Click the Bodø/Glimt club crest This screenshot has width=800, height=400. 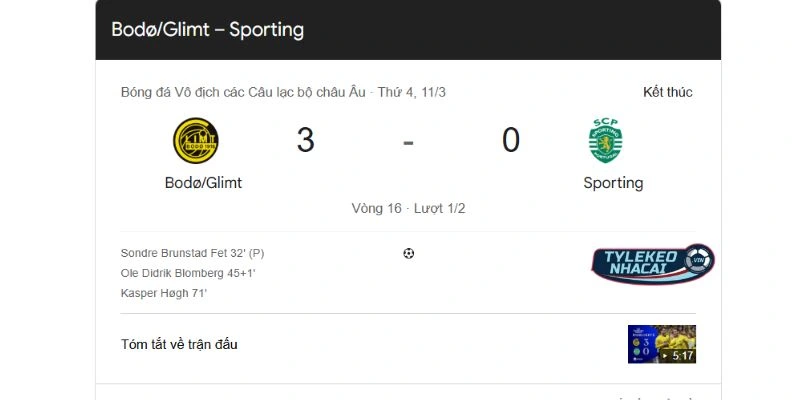pos(196,141)
